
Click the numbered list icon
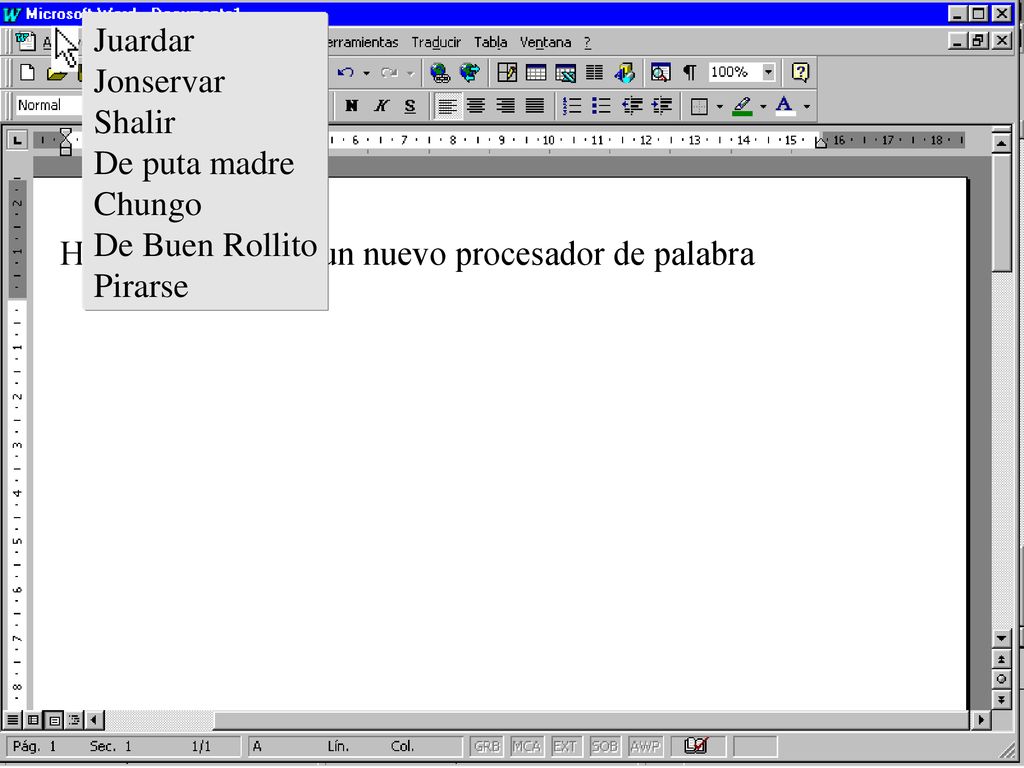tap(572, 106)
